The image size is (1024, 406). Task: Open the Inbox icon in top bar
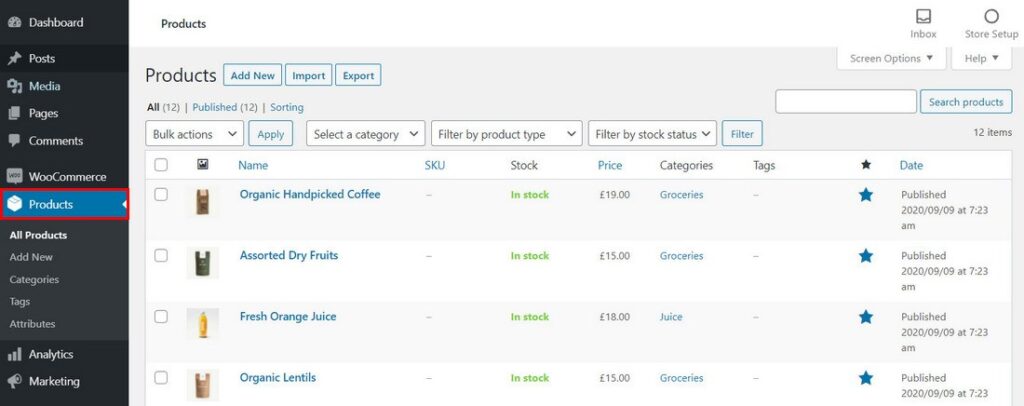click(923, 17)
